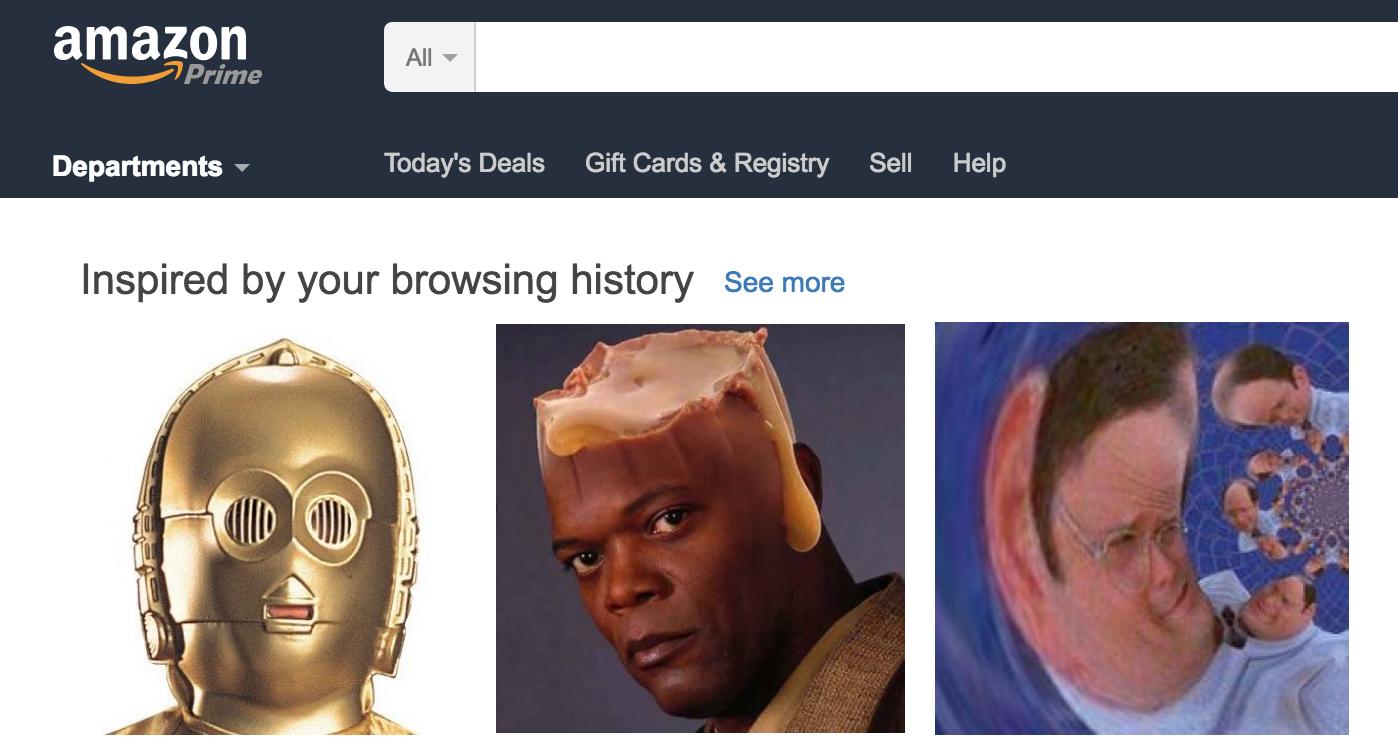Open the All search category dropdown
Viewport: 1398px width, 754px height.
click(430, 57)
